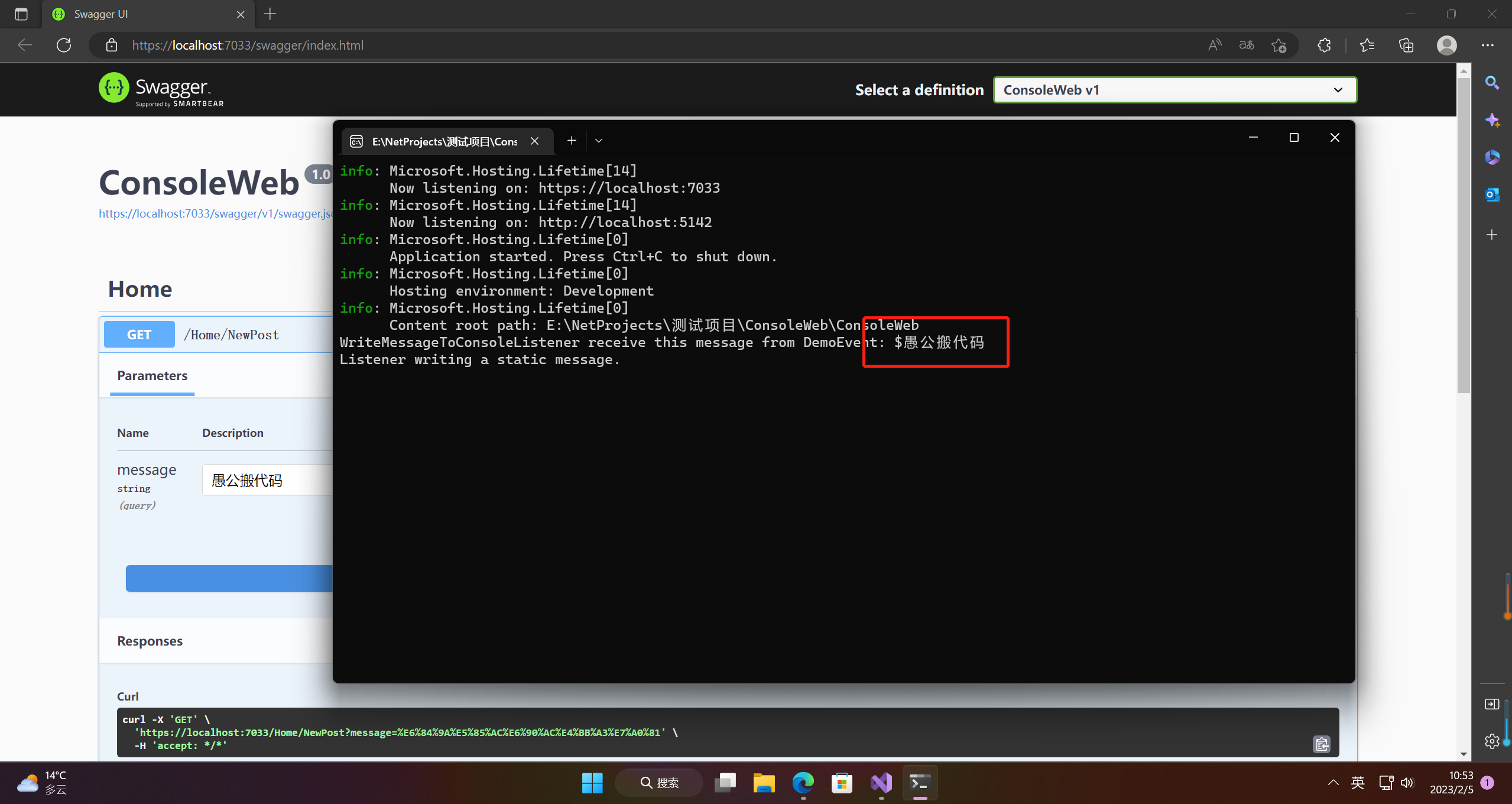Viewport: 1512px width, 804px height.
Task: Copy the curl command to the clipboard
Action: coord(1322,744)
